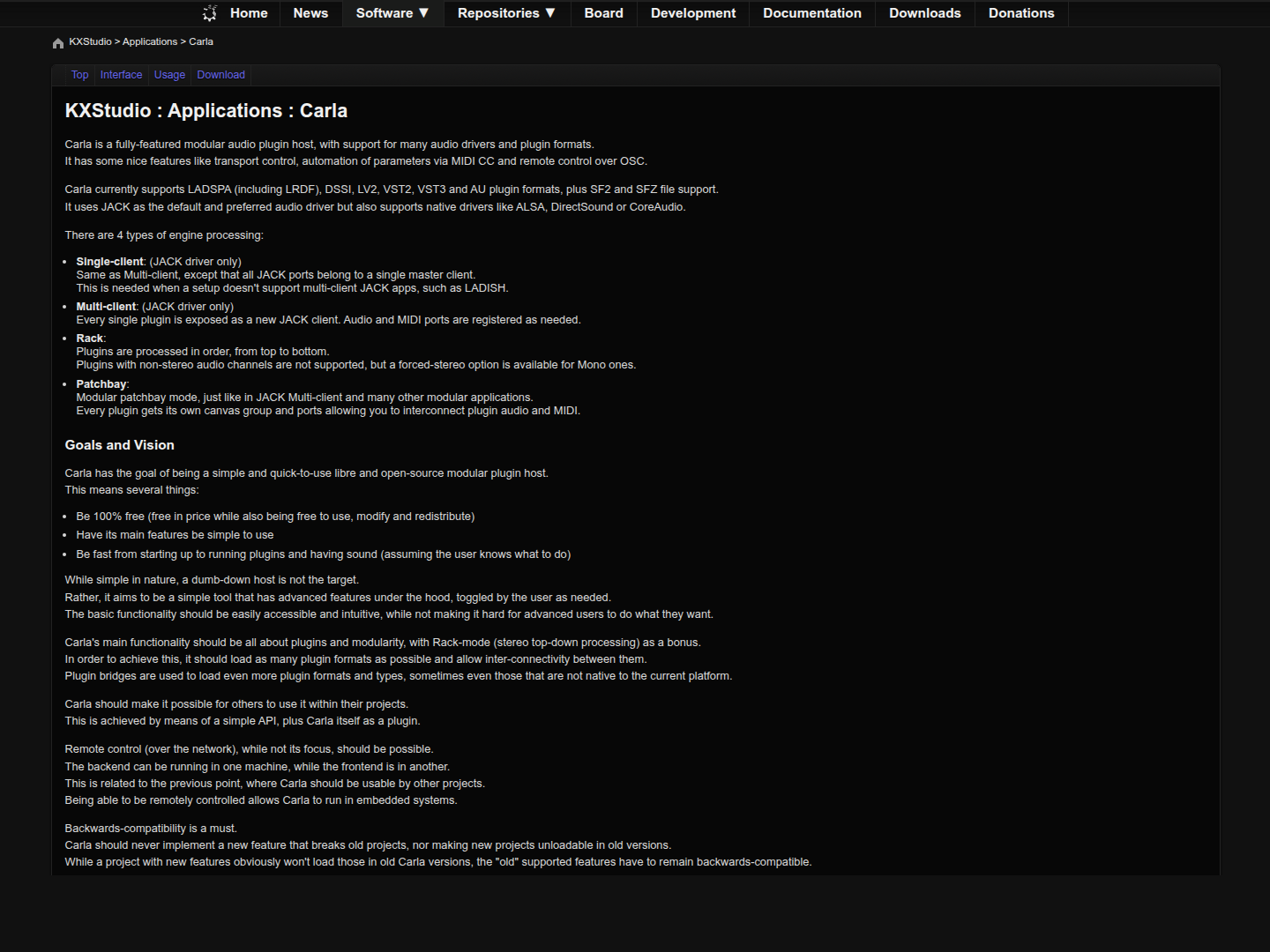Select the Download tab
This screenshot has width=1270, height=952.
tap(221, 75)
